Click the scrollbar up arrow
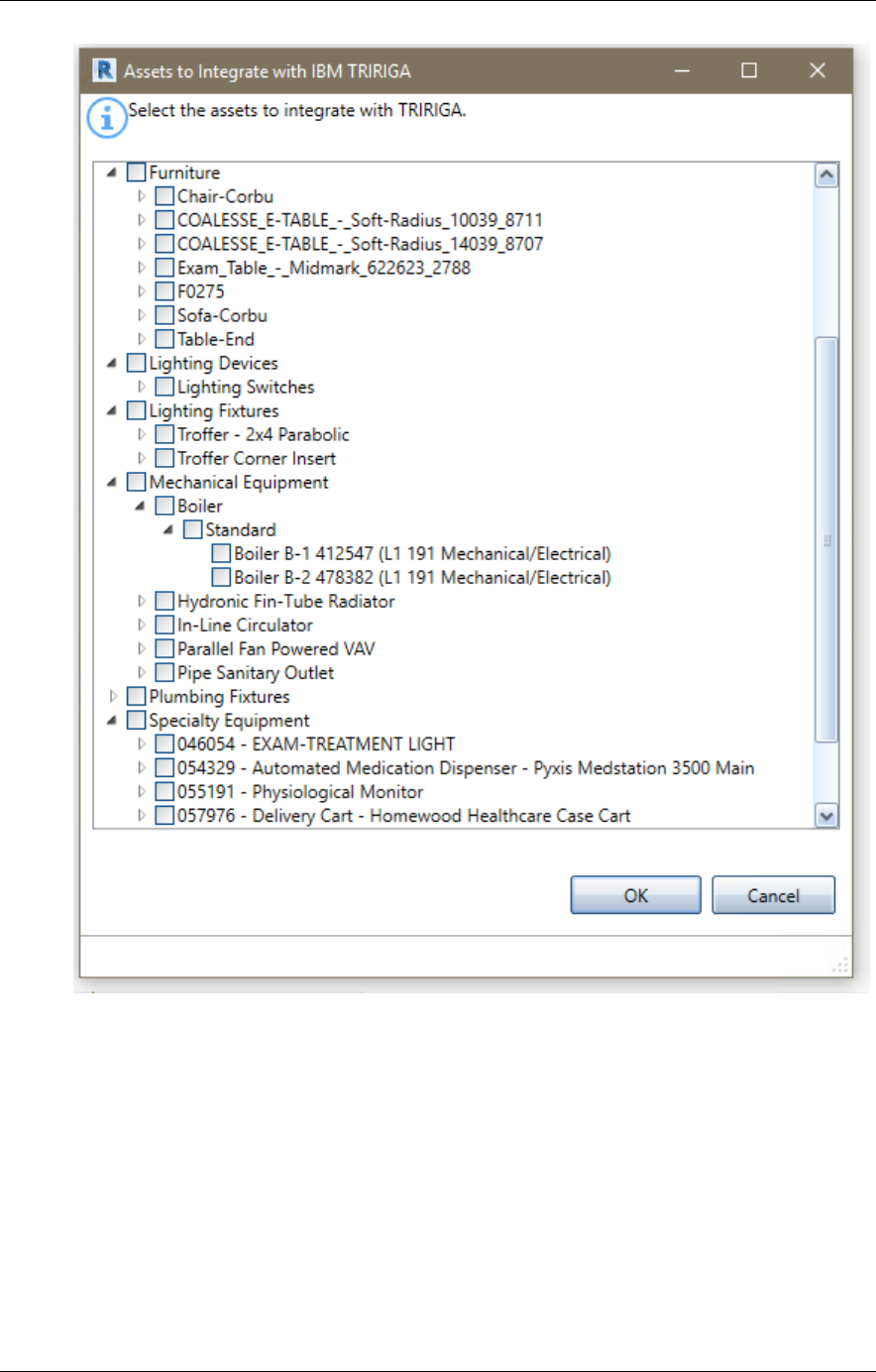 click(825, 175)
